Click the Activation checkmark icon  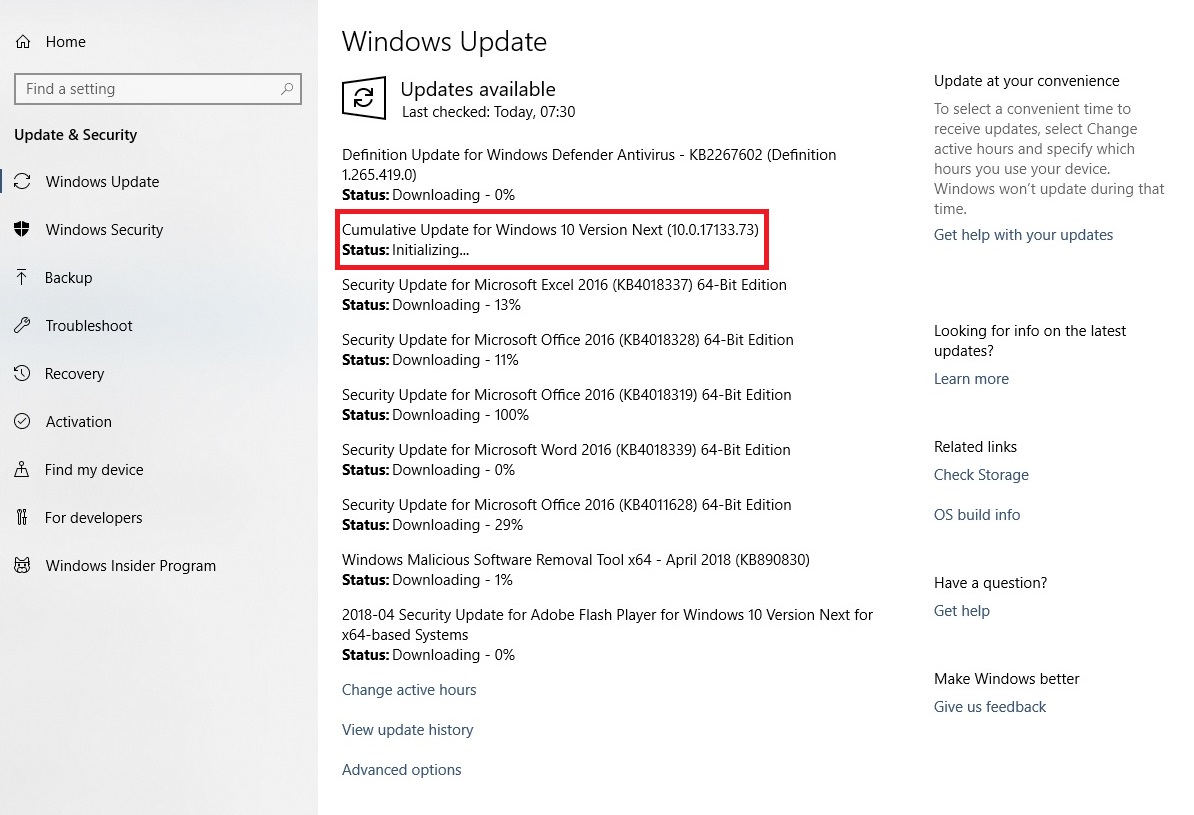click(23, 422)
